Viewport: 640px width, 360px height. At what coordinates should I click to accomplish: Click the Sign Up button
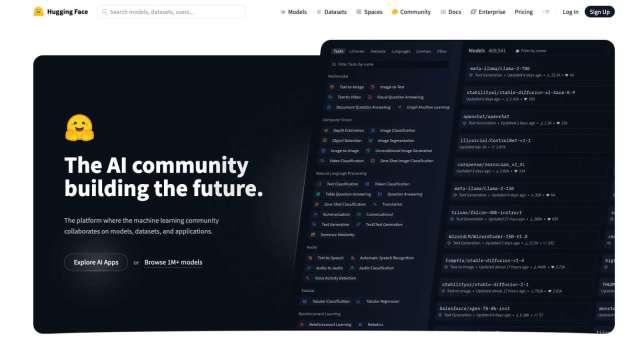pyautogui.click(x=599, y=12)
